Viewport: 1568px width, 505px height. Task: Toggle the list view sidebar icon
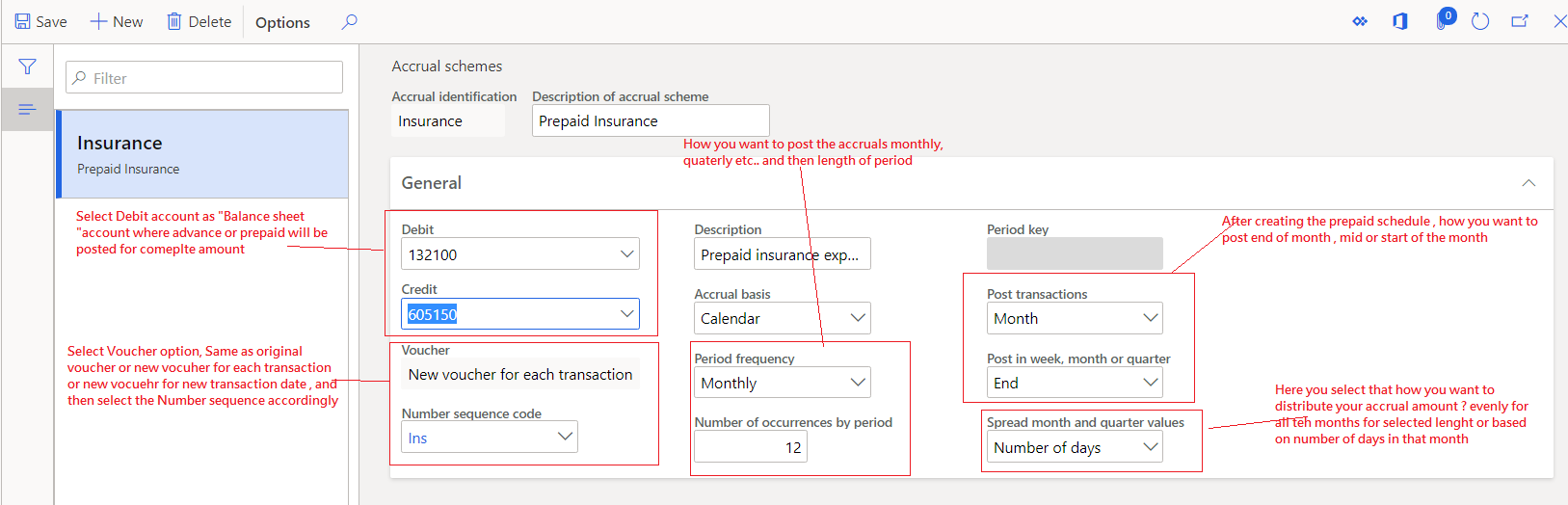[27, 109]
